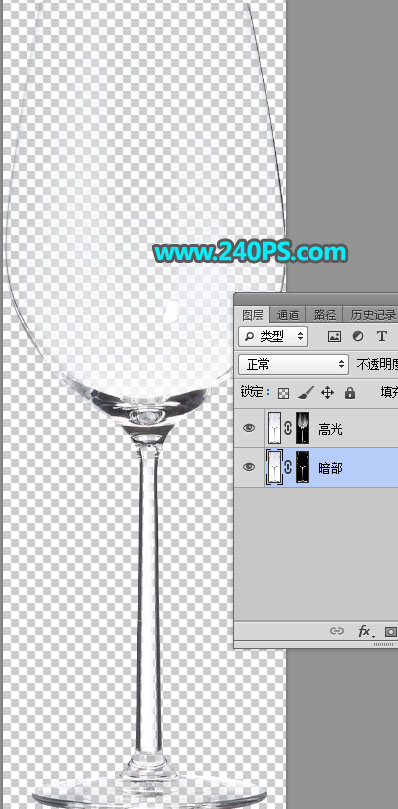Filter layers by adjustment layer icon

(358, 336)
